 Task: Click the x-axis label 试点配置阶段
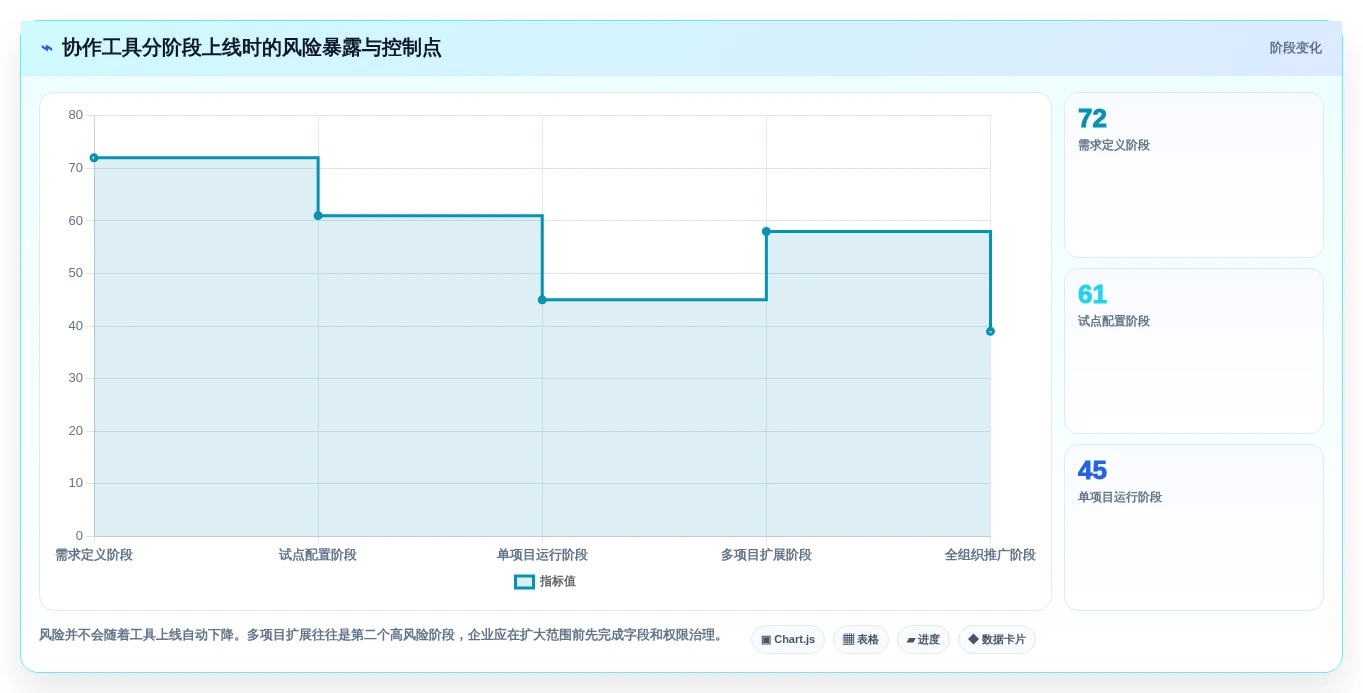pyautogui.click(x=318, y=555)
